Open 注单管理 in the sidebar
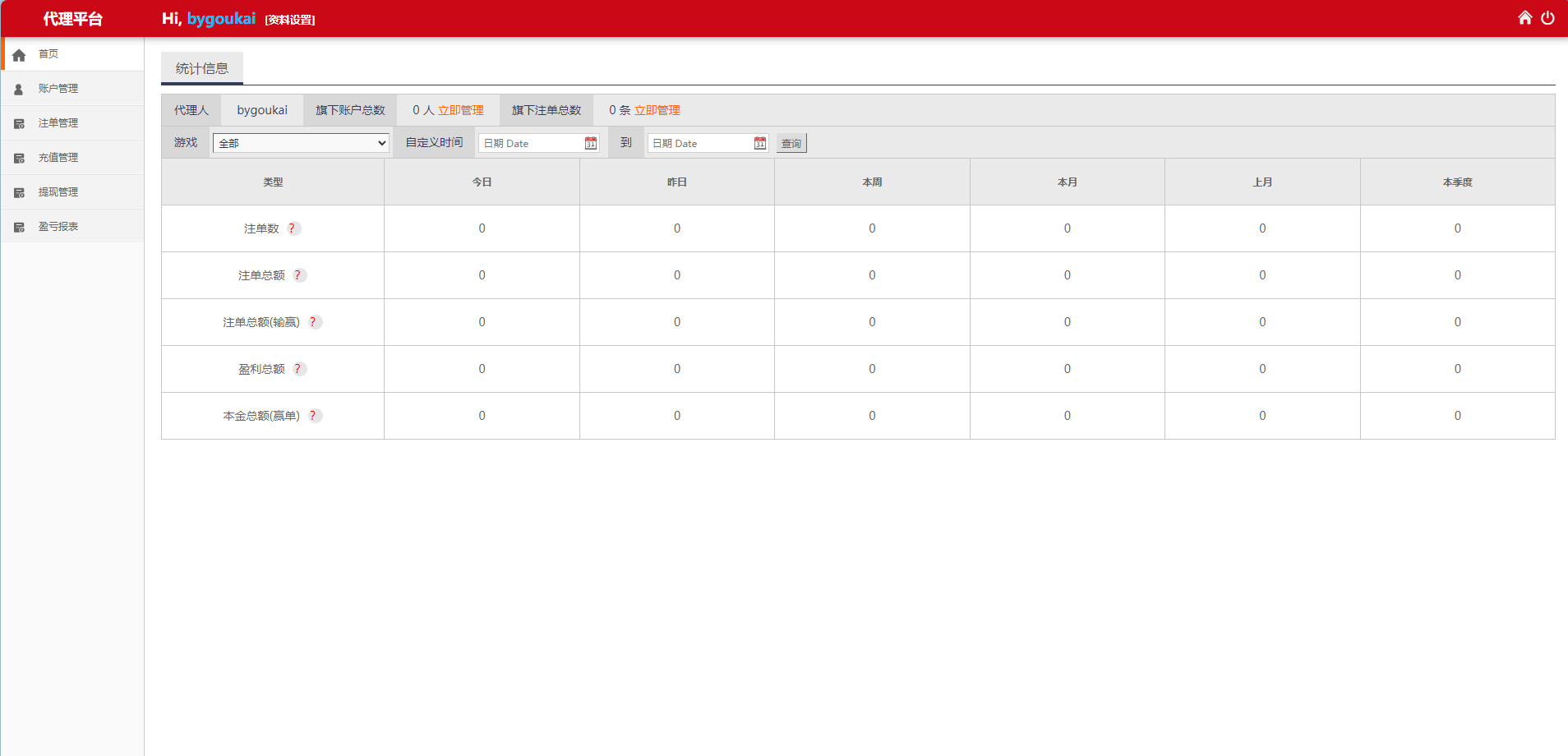Screen dimensions: 1568x756 tap(58, 123)
